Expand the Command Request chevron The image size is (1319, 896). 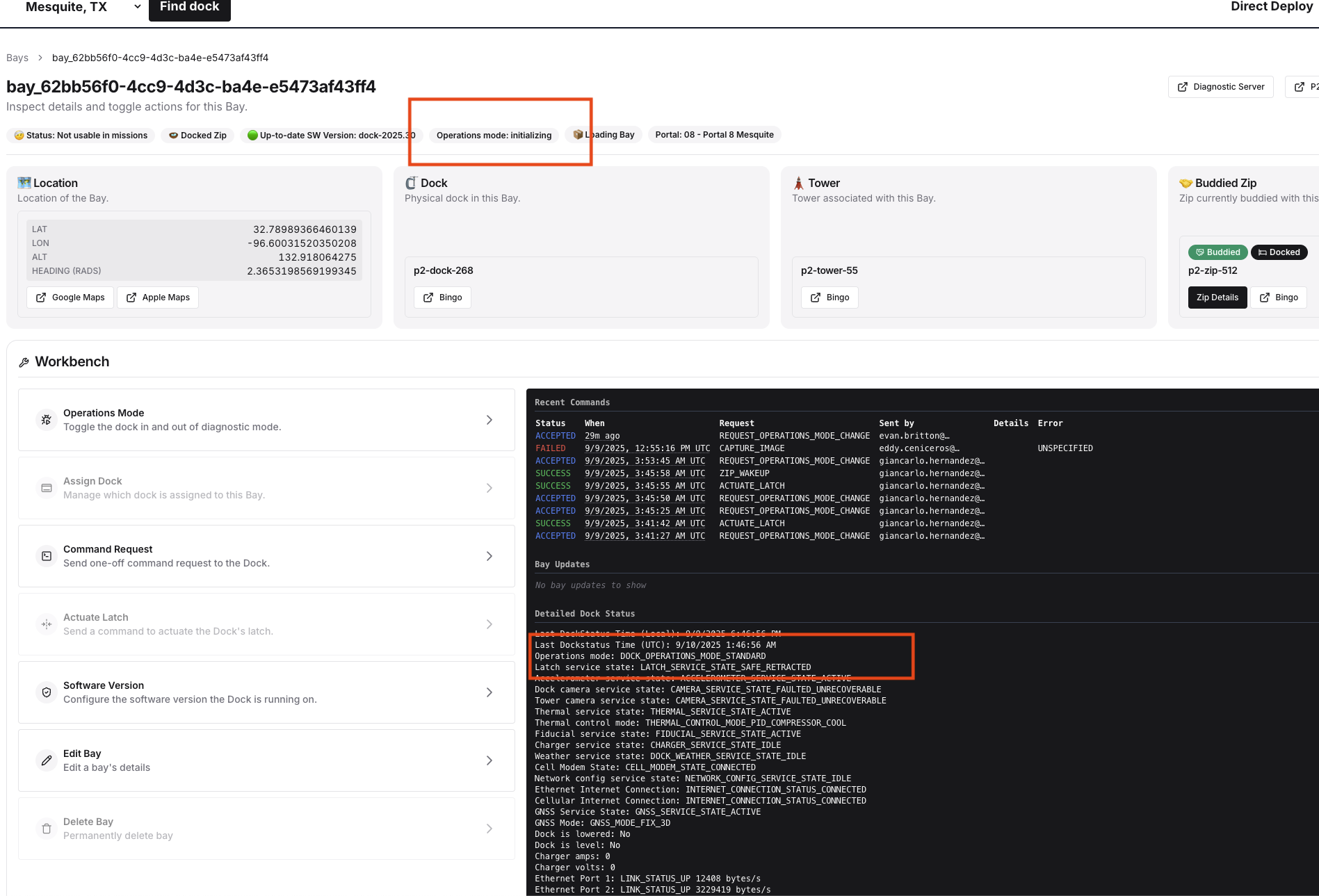[x=489, y=556]
